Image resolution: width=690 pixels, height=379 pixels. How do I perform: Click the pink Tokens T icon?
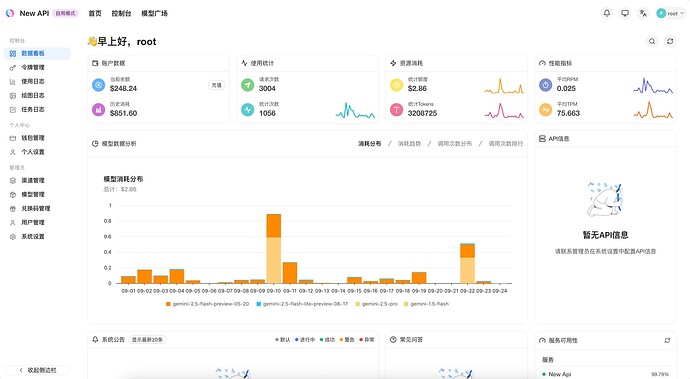point(396,109)
